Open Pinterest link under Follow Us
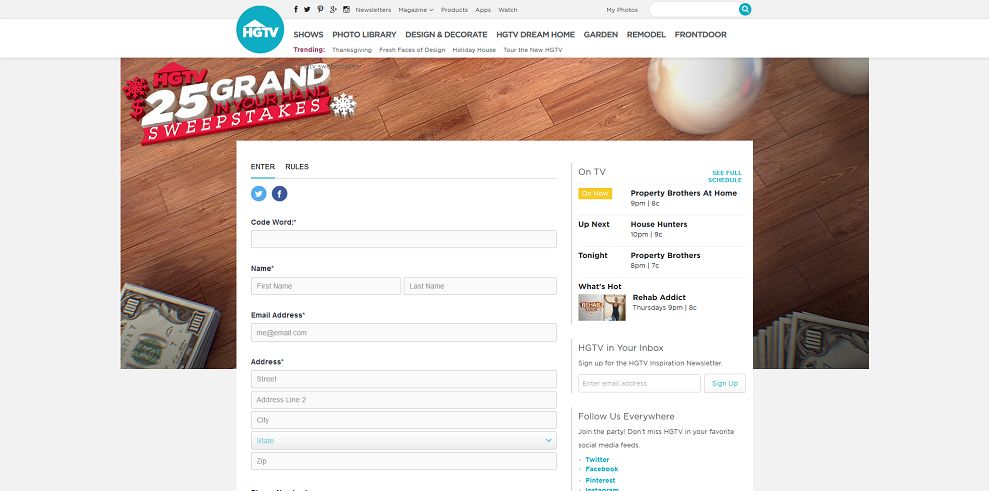 click(x=600, y=480)
